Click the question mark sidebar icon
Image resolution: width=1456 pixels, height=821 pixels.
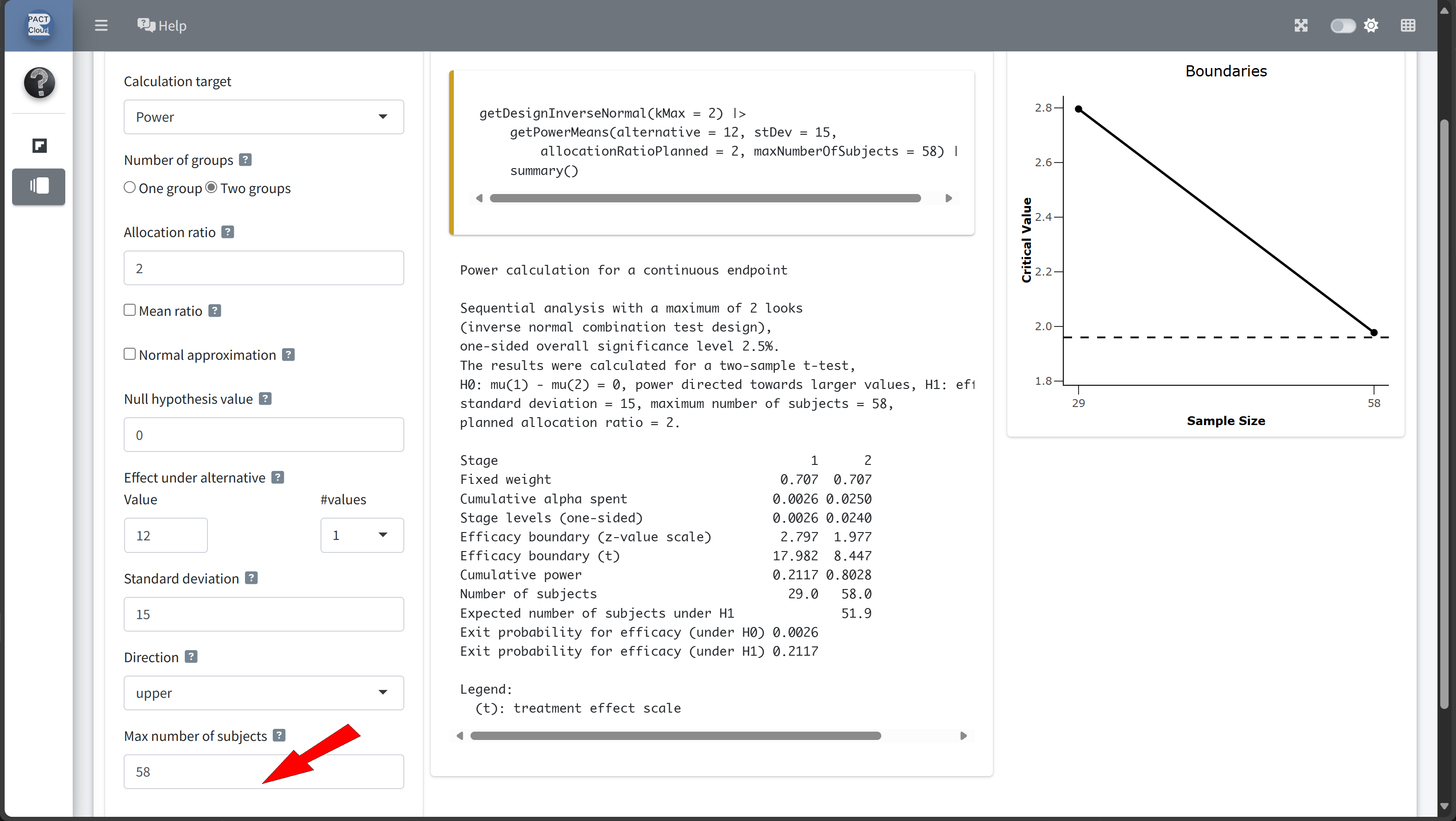pyautogui.click(x=39, y=82)
